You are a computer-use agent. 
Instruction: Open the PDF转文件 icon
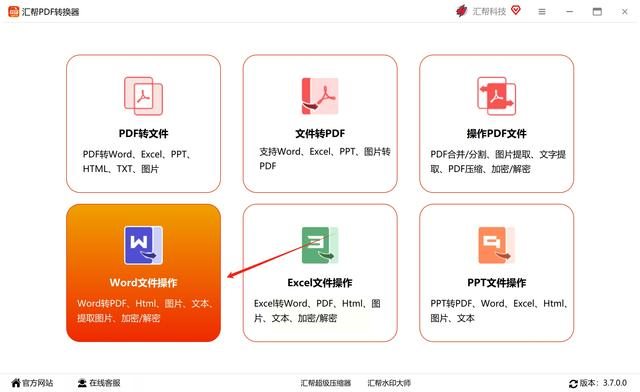click(x=143, y=96)
